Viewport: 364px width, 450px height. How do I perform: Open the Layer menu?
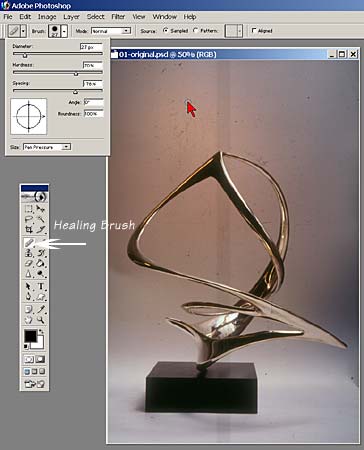tap(71, 17)
